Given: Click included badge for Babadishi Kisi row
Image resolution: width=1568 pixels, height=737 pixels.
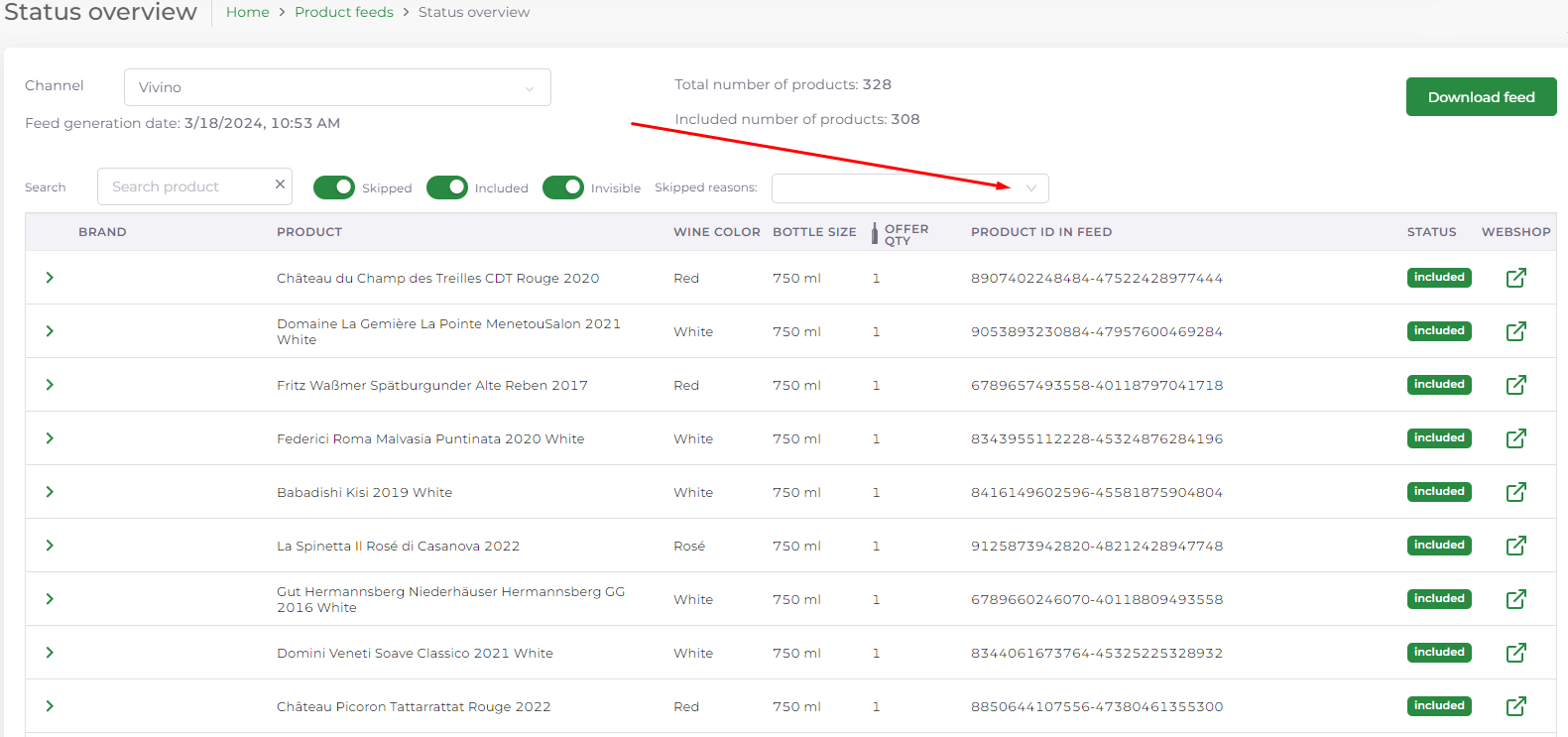Looking at the screenshot, I should point(1439,492).
